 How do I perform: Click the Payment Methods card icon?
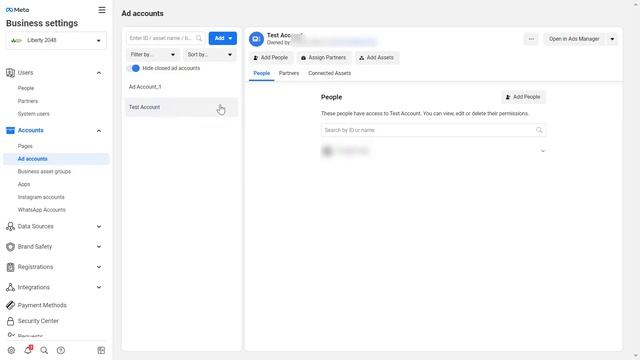pyautogui.click(x=10, y=305)
